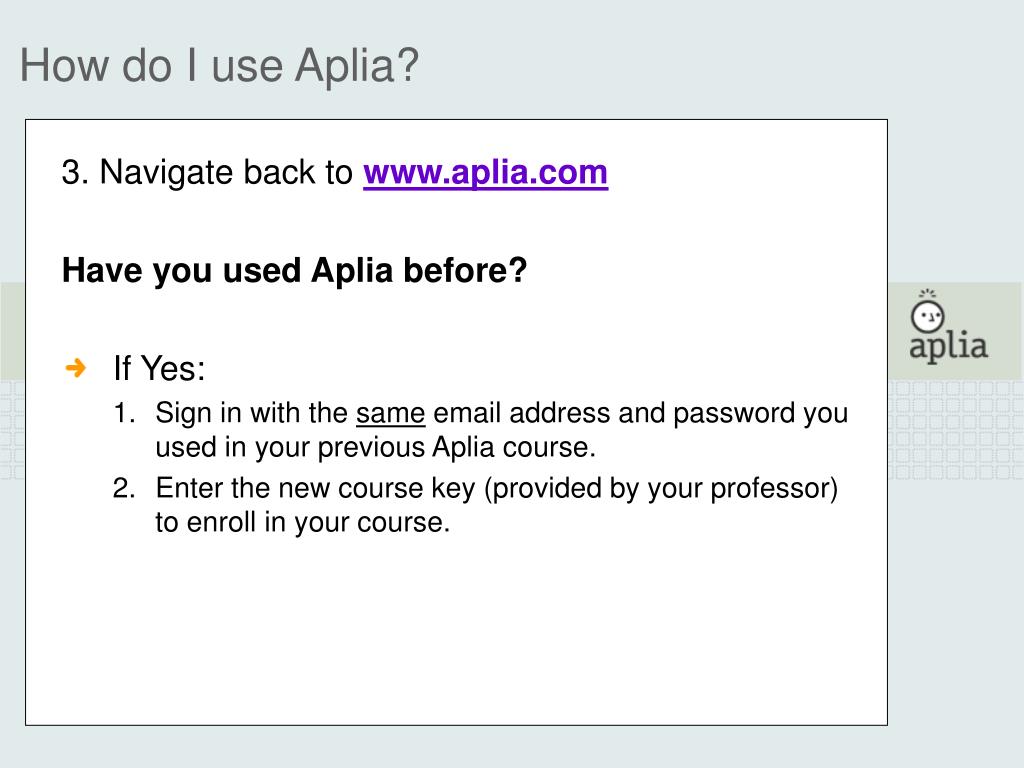This screenshot has height=768, width=1024.
Task: Click the orange arrow bullet icon
Action: pyautogui.click(x=76, y=368)
